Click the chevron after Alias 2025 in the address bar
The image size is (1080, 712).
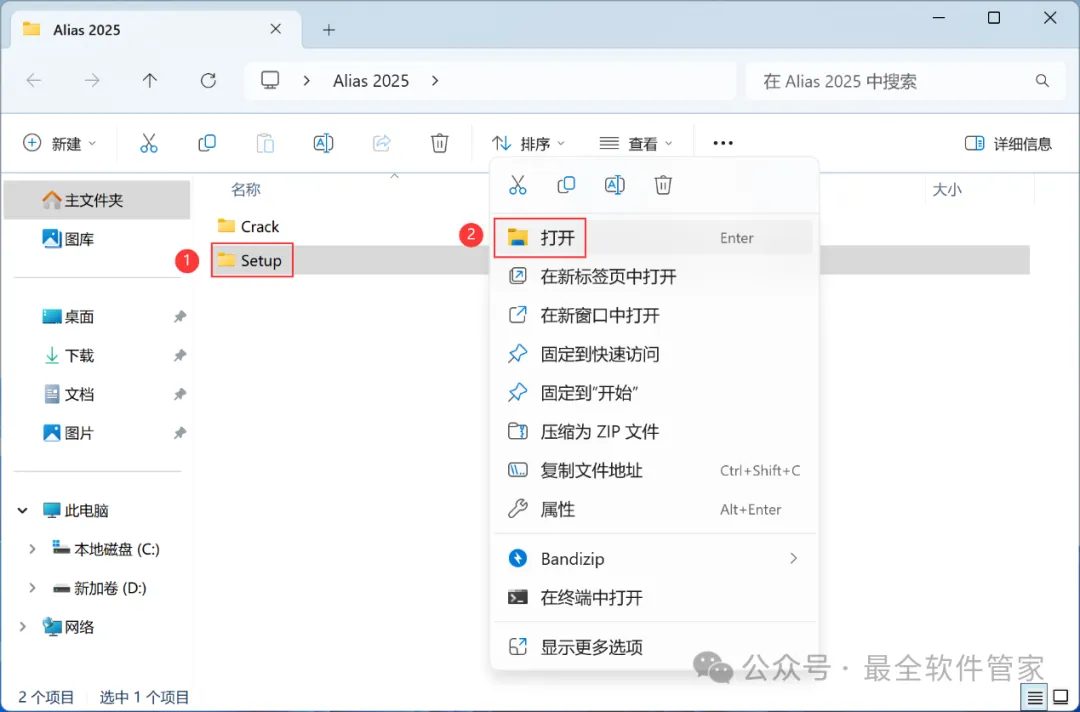(x=435, y=81)
